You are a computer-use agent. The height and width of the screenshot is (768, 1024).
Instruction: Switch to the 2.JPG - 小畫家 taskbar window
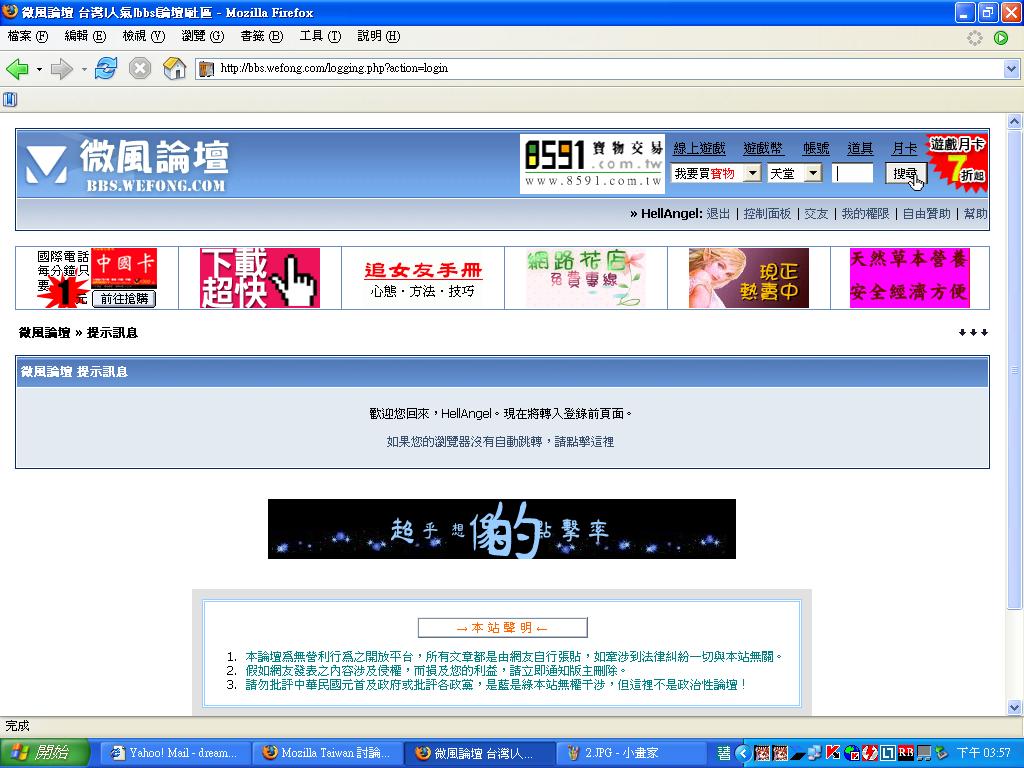tap(632, 753)
